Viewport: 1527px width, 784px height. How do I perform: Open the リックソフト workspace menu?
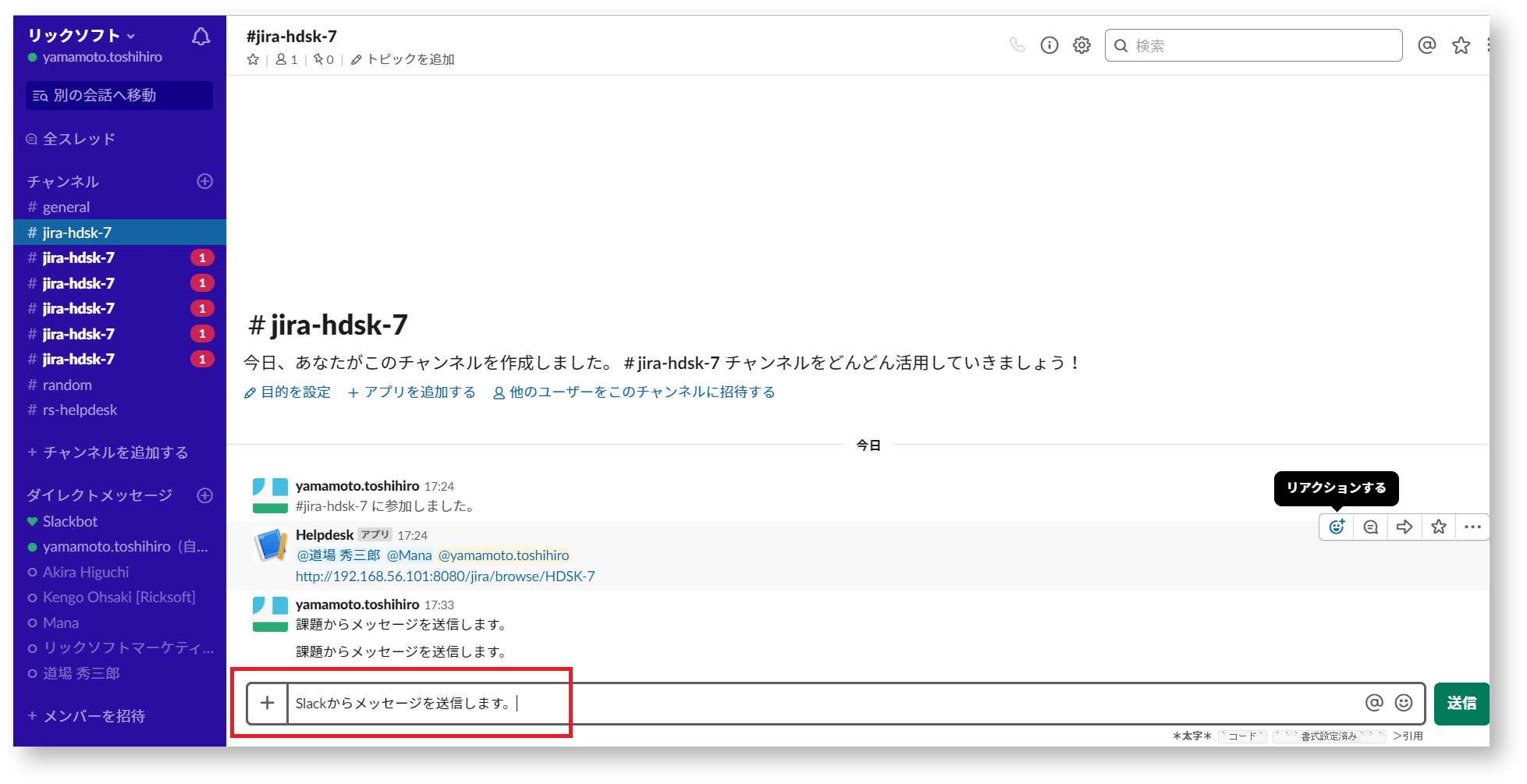81,35
